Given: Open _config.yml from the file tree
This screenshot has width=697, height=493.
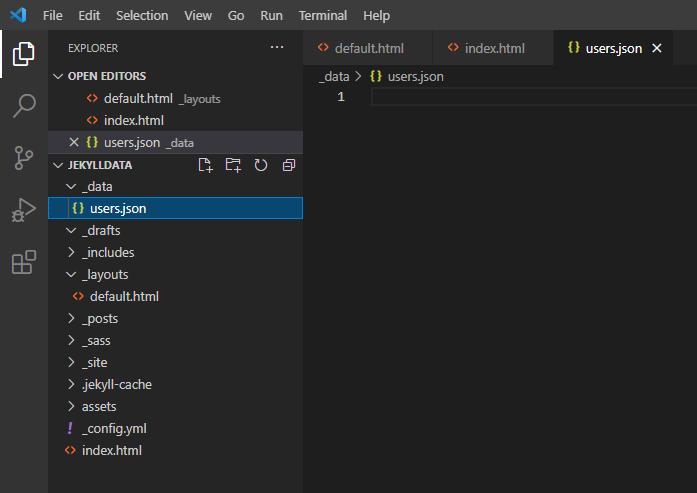Looking at the screenshot, I should click(x=114, y=429).
